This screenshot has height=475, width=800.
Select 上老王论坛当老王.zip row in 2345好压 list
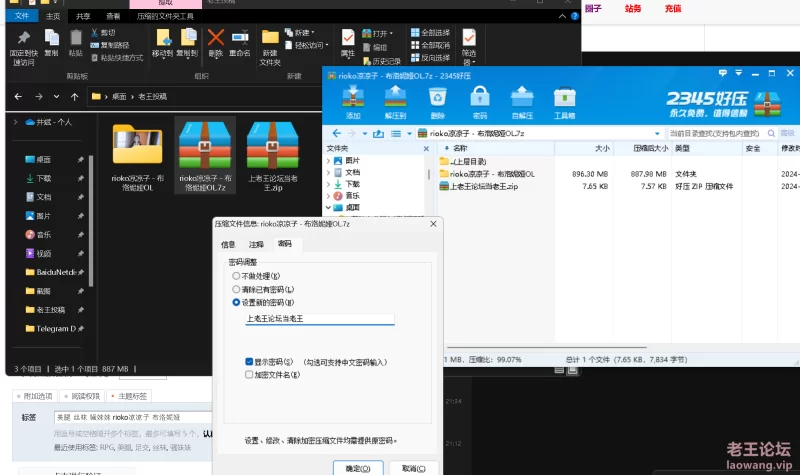(483, 186)
